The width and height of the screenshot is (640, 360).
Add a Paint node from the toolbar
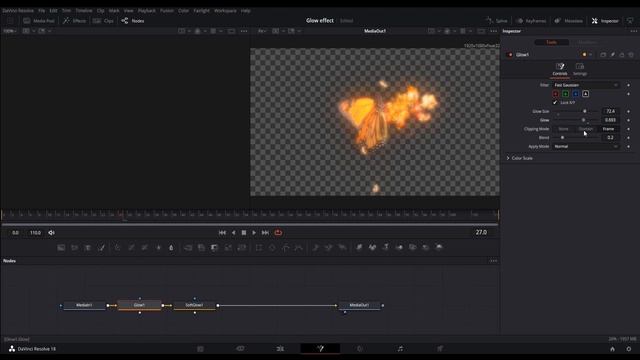point(101,247)
